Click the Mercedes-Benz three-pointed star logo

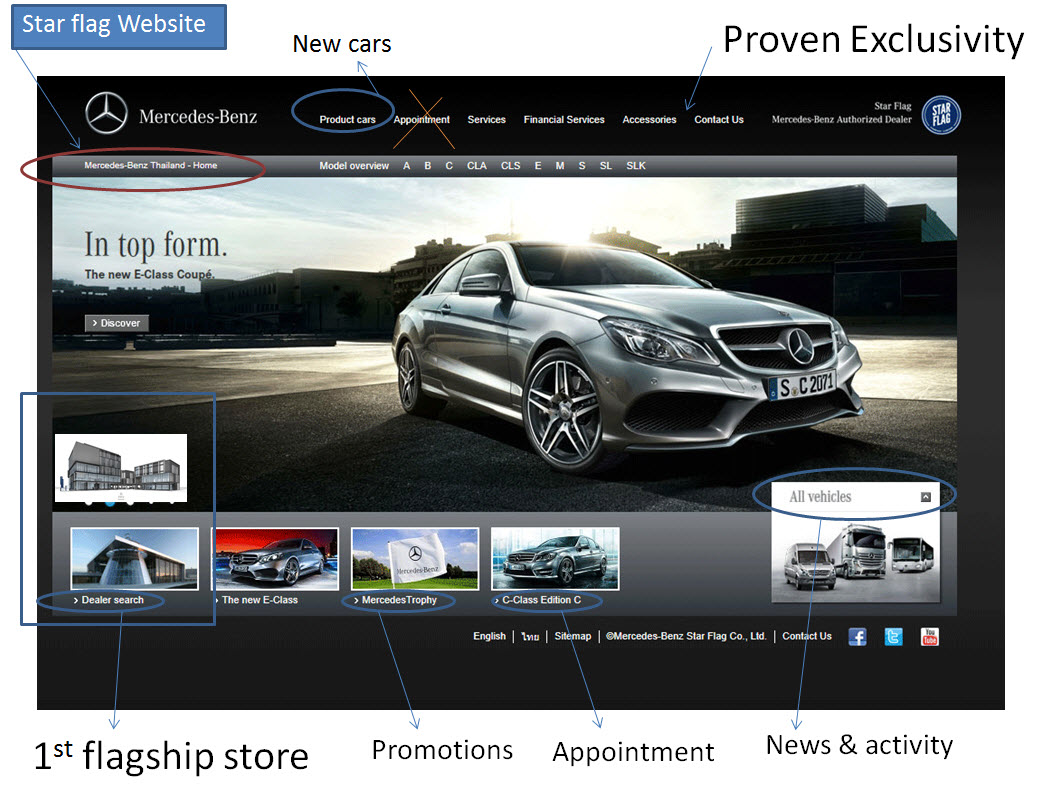click(107, 113)
